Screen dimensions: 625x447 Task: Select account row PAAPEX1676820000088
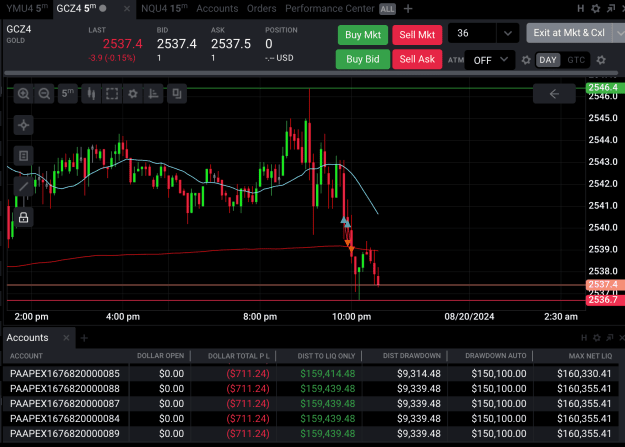click(311, 388)
